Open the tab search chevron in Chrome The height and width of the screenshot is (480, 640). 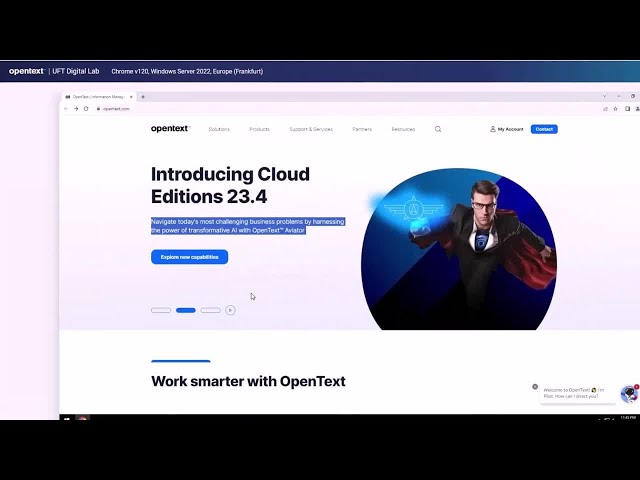(604, 96)
